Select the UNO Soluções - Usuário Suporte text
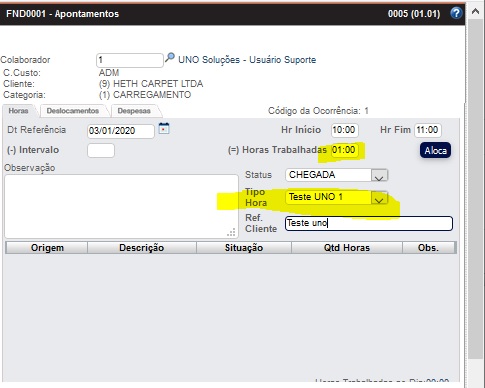Viewport: 485px width, 388px height. click(x=247, y=60)
